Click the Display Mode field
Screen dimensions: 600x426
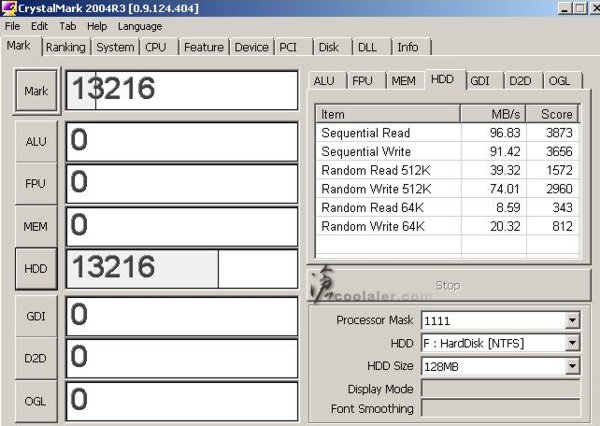click(501, 389)
